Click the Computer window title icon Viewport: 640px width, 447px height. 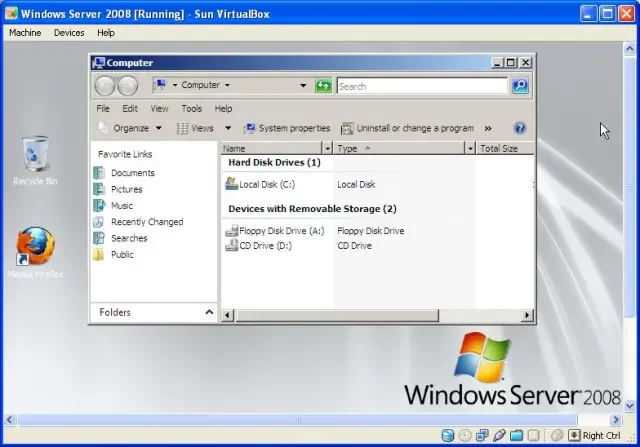[98, 62]
